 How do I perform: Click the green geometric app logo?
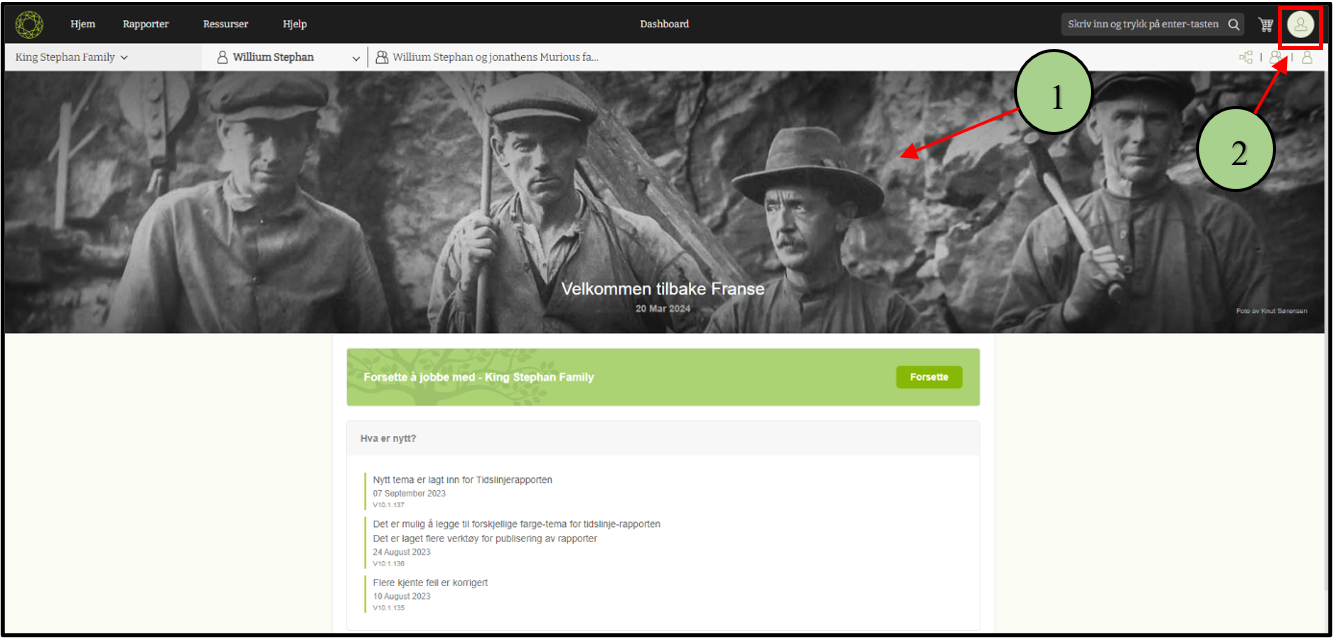coord(29,24)
